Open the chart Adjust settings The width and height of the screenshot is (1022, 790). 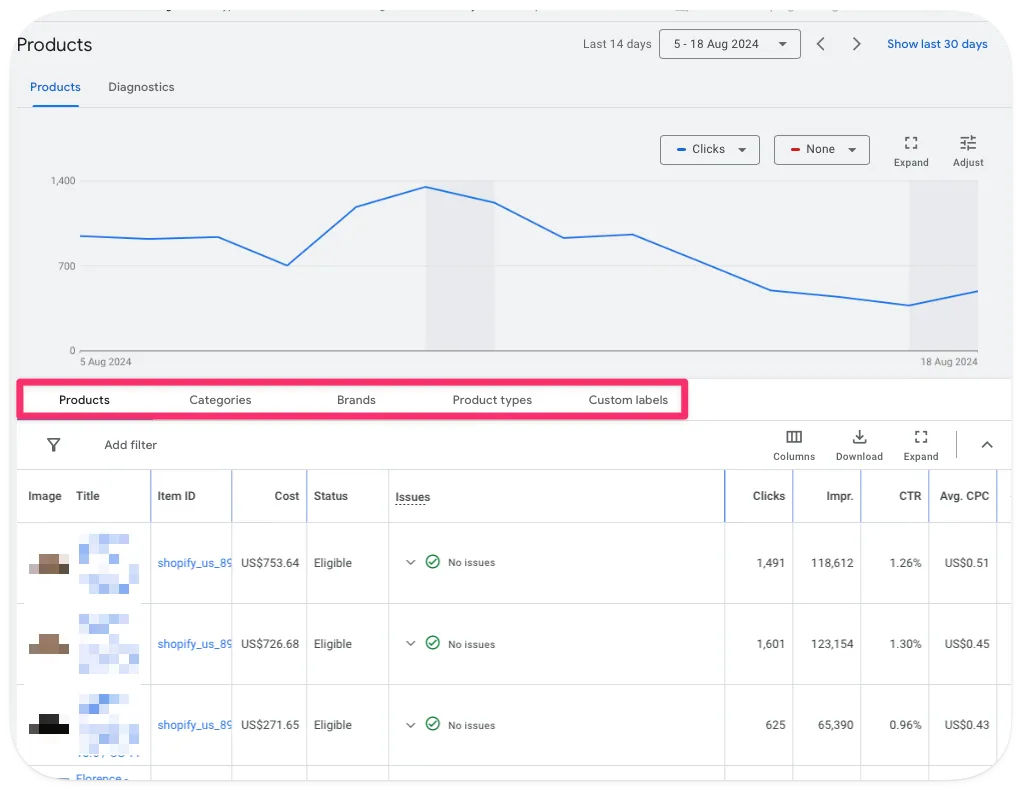[968, 151]
